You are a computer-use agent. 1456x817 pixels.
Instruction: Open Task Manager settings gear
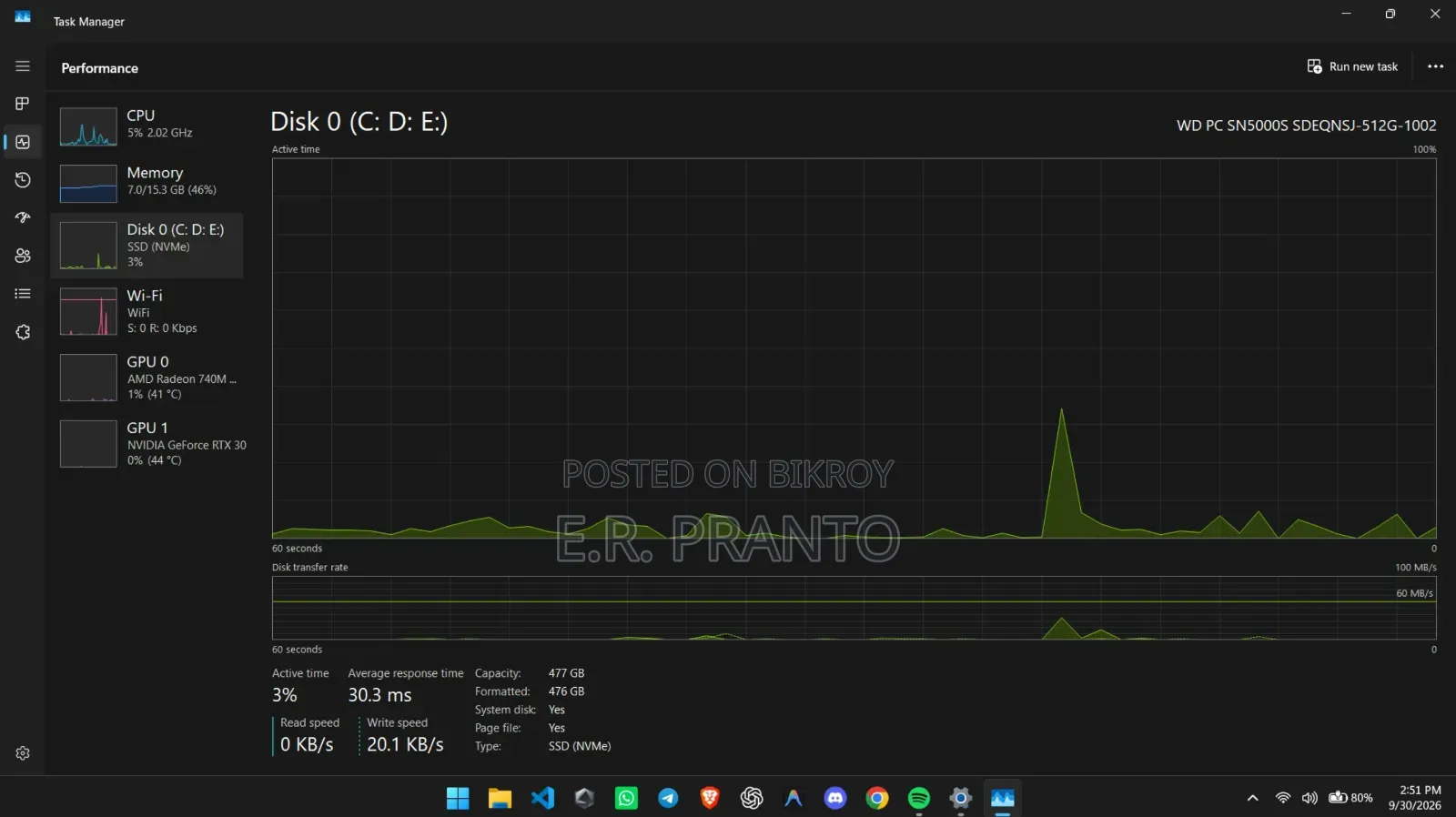pyautogui.click(x=23, y=753)
